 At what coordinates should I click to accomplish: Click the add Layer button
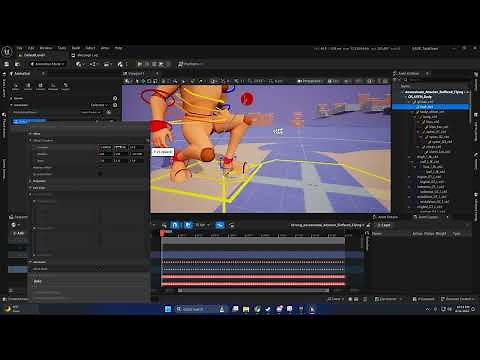(x=384, y=225)
